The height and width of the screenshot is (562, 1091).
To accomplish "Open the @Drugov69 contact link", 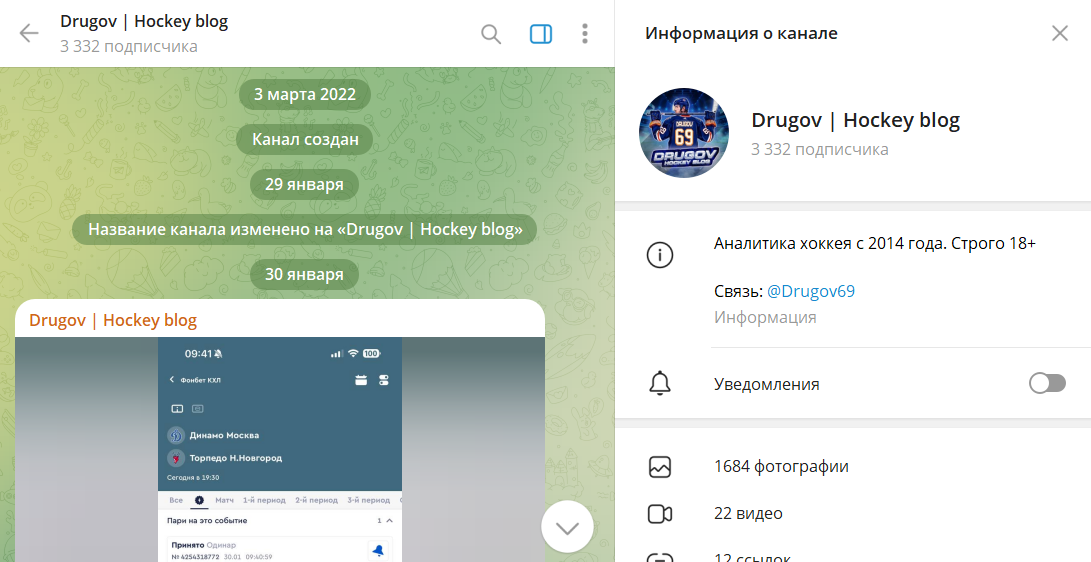I will [x=810, y=291].
